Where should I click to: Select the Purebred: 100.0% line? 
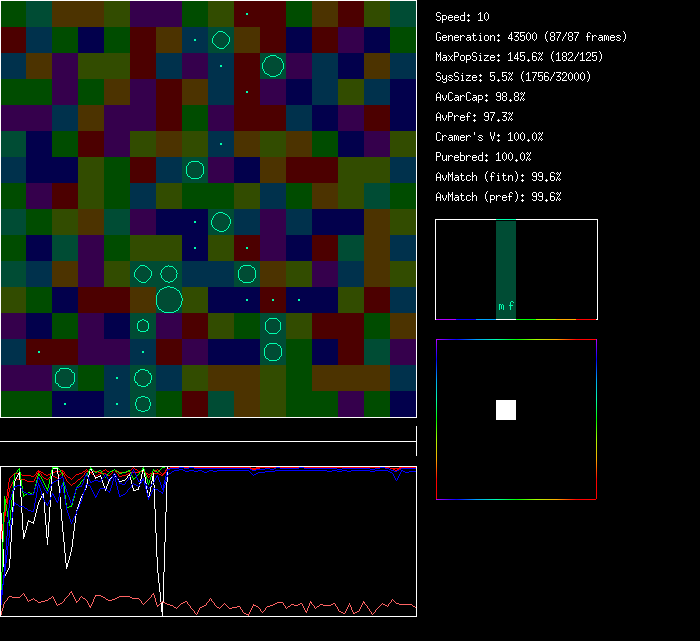483,157
